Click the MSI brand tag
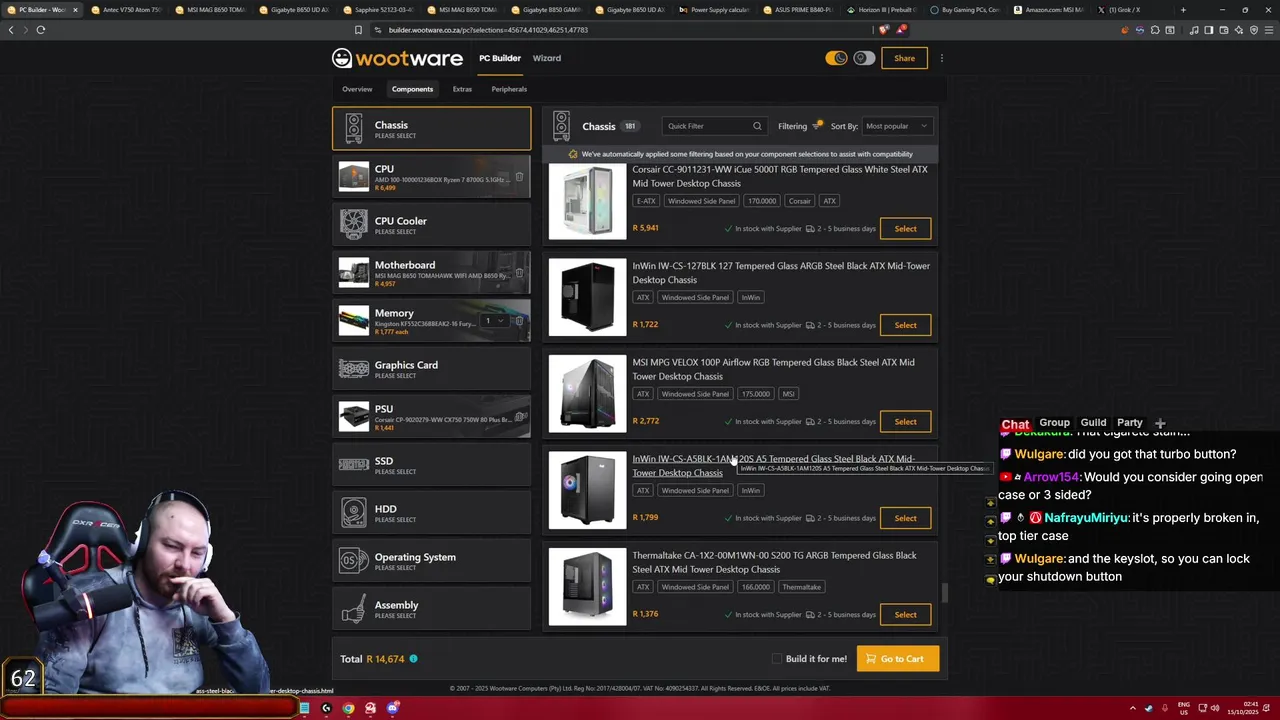Screen dimensions: 1280x720 pyautogui.click(x=788, y=394)
